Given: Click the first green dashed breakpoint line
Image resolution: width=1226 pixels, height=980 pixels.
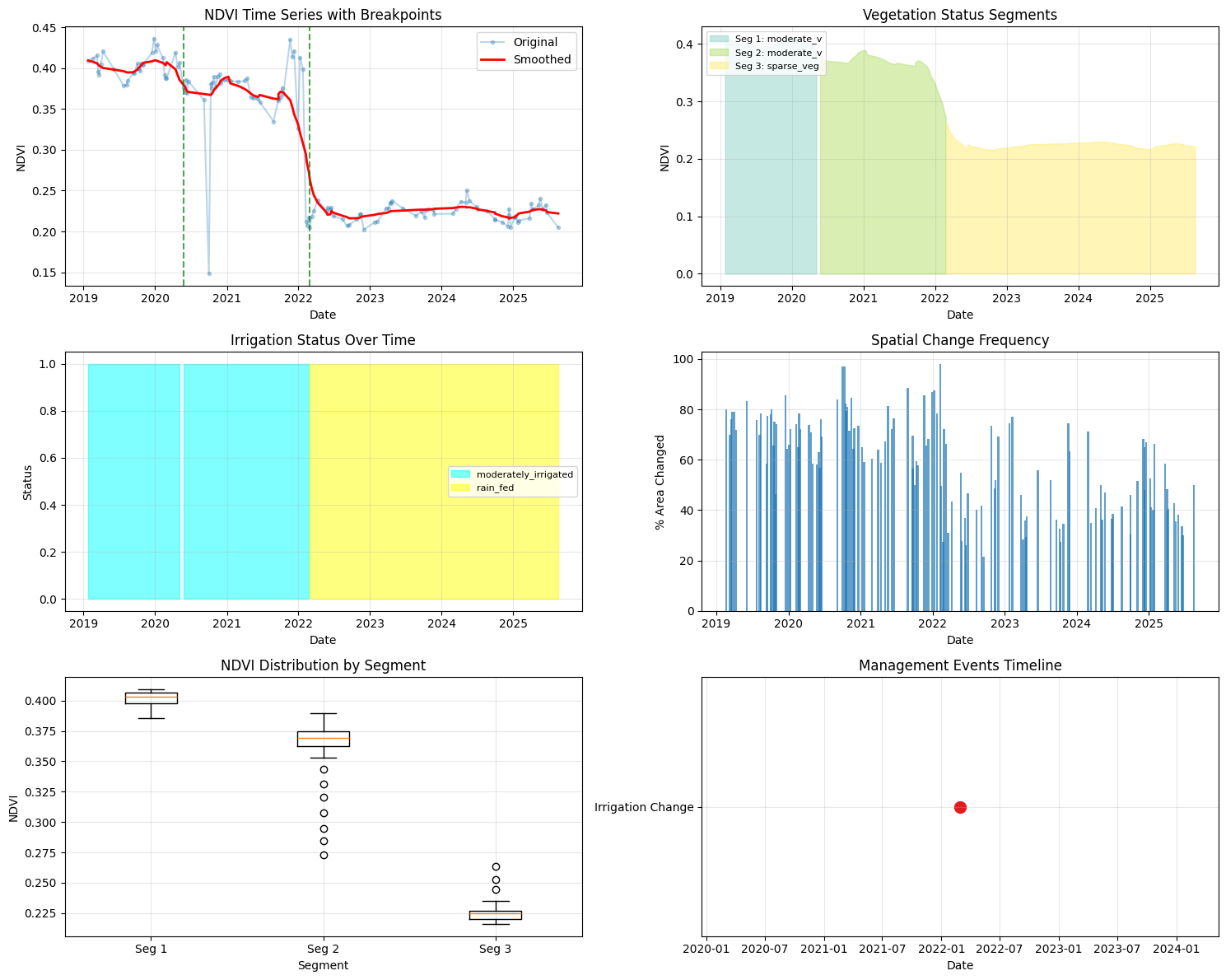Looking at the screenshot, I should [184, 156].
